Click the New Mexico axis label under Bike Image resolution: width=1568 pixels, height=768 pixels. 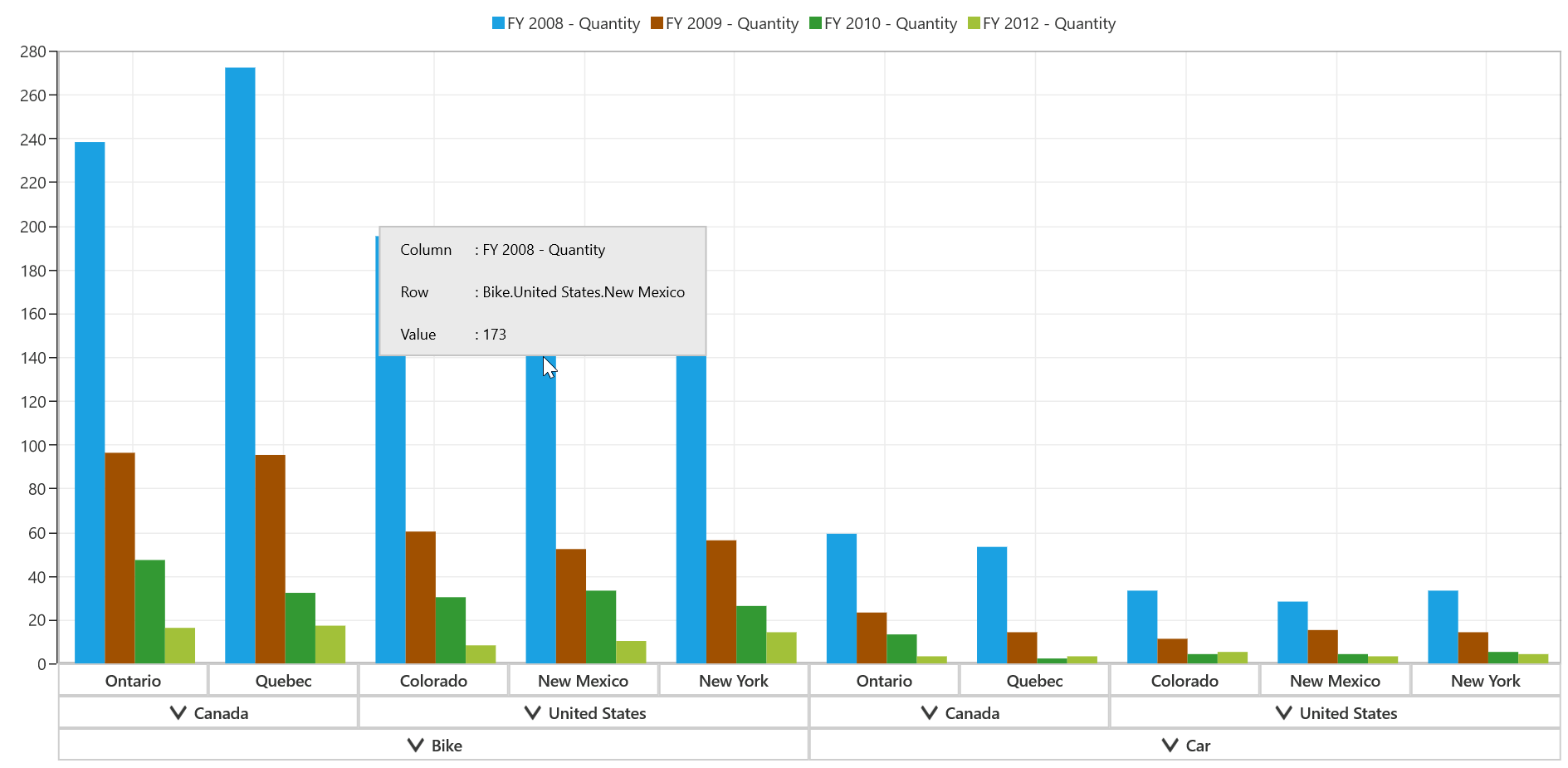[584, 681]
